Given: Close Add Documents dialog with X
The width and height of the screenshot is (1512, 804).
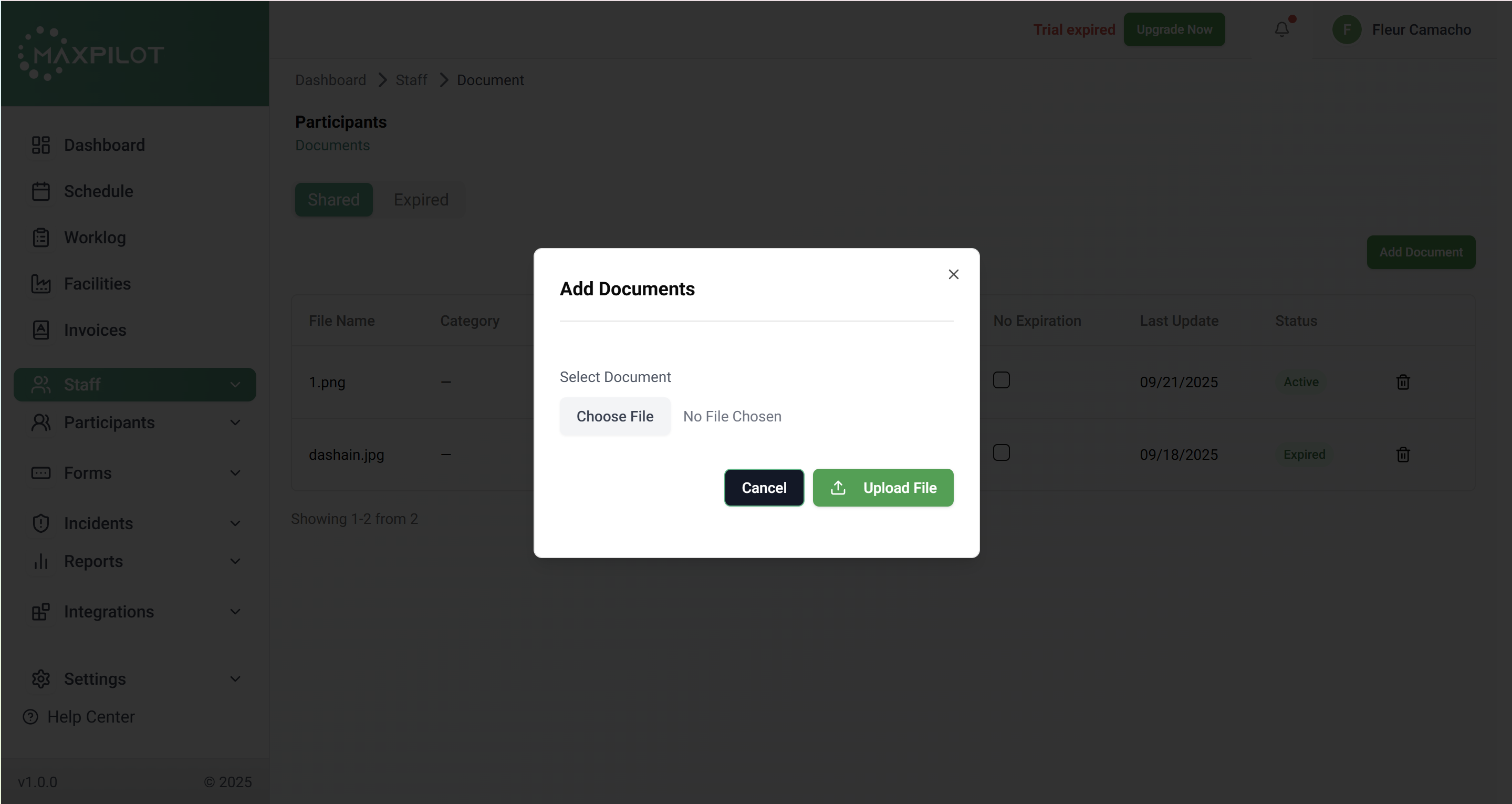Looking at the screenshot, I should coord(953,274).
